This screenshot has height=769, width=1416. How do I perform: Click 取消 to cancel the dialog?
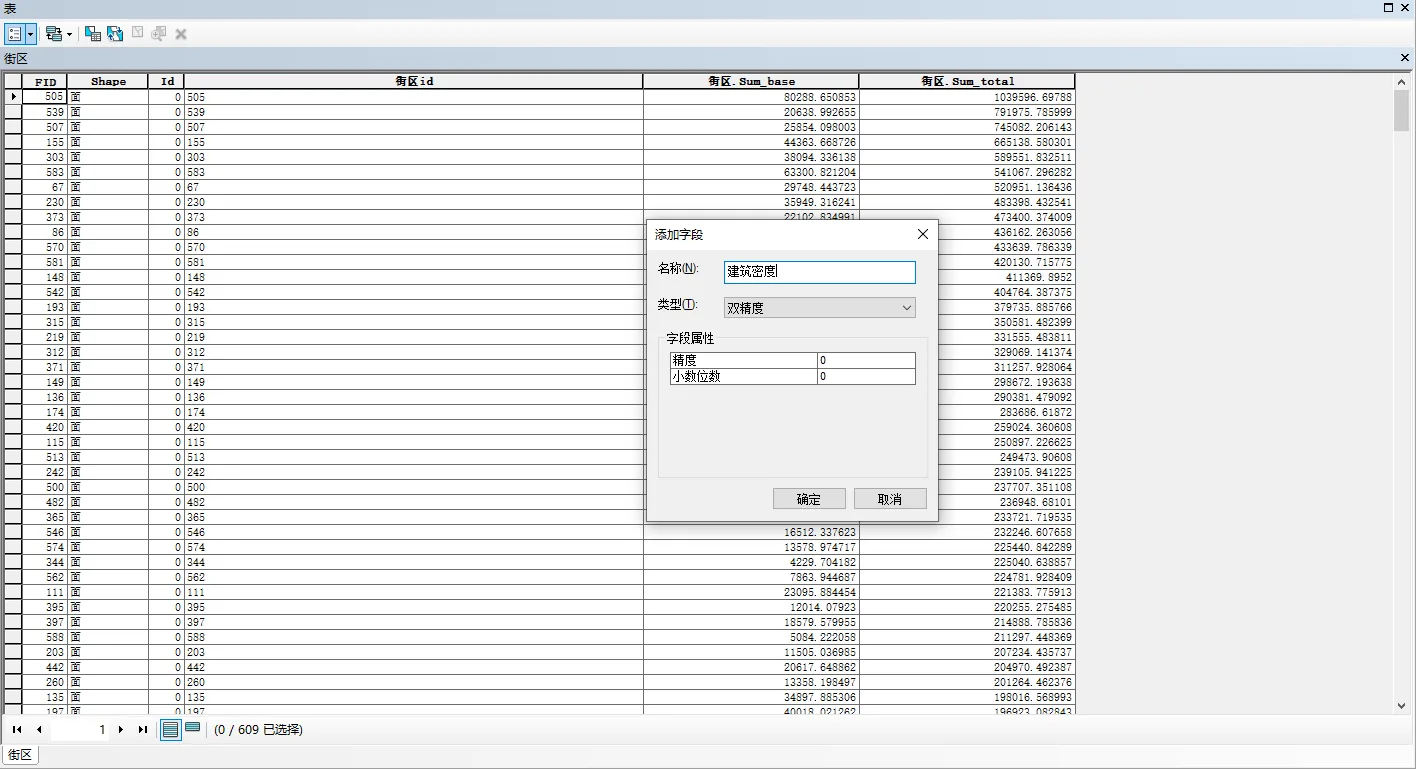tap(889, 499)
